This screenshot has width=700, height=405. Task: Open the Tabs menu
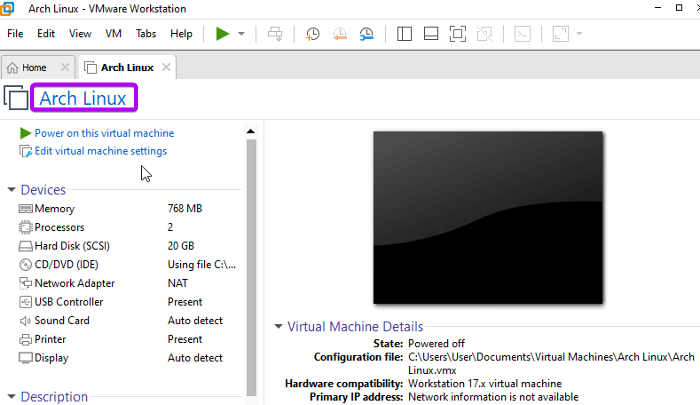(x=146, y=33)
